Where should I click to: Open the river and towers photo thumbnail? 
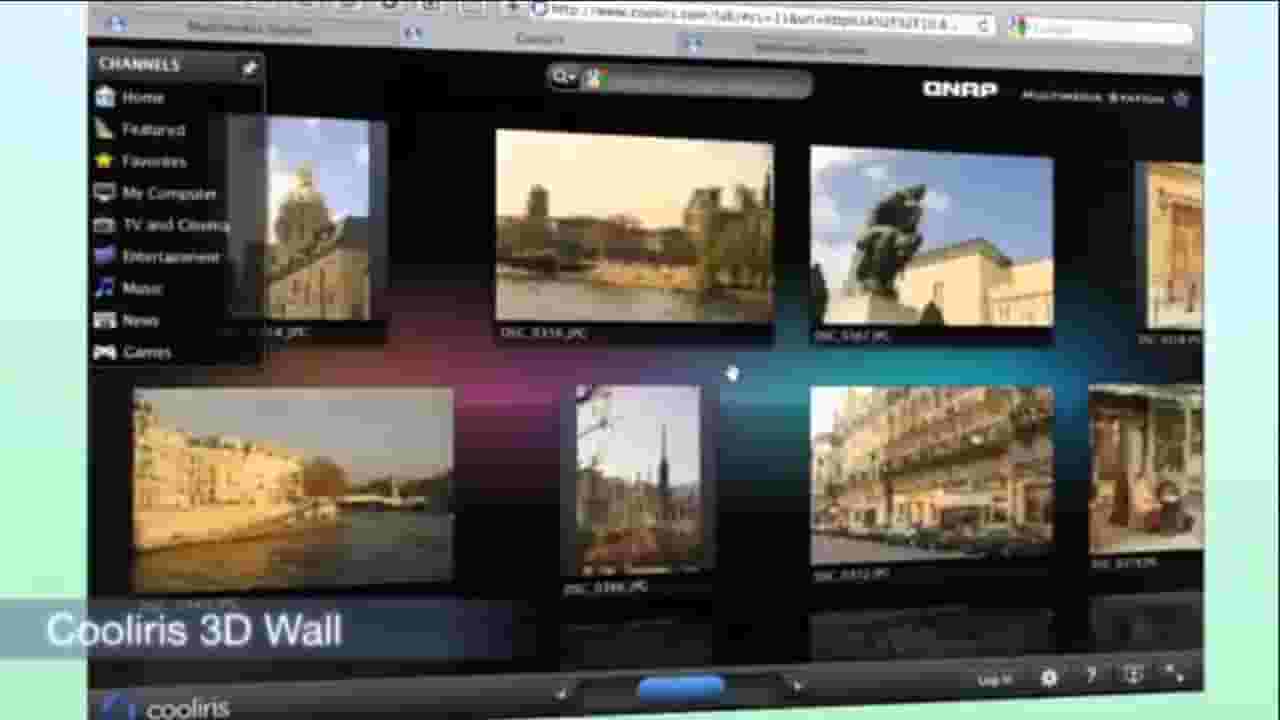[x=634, y=227]
